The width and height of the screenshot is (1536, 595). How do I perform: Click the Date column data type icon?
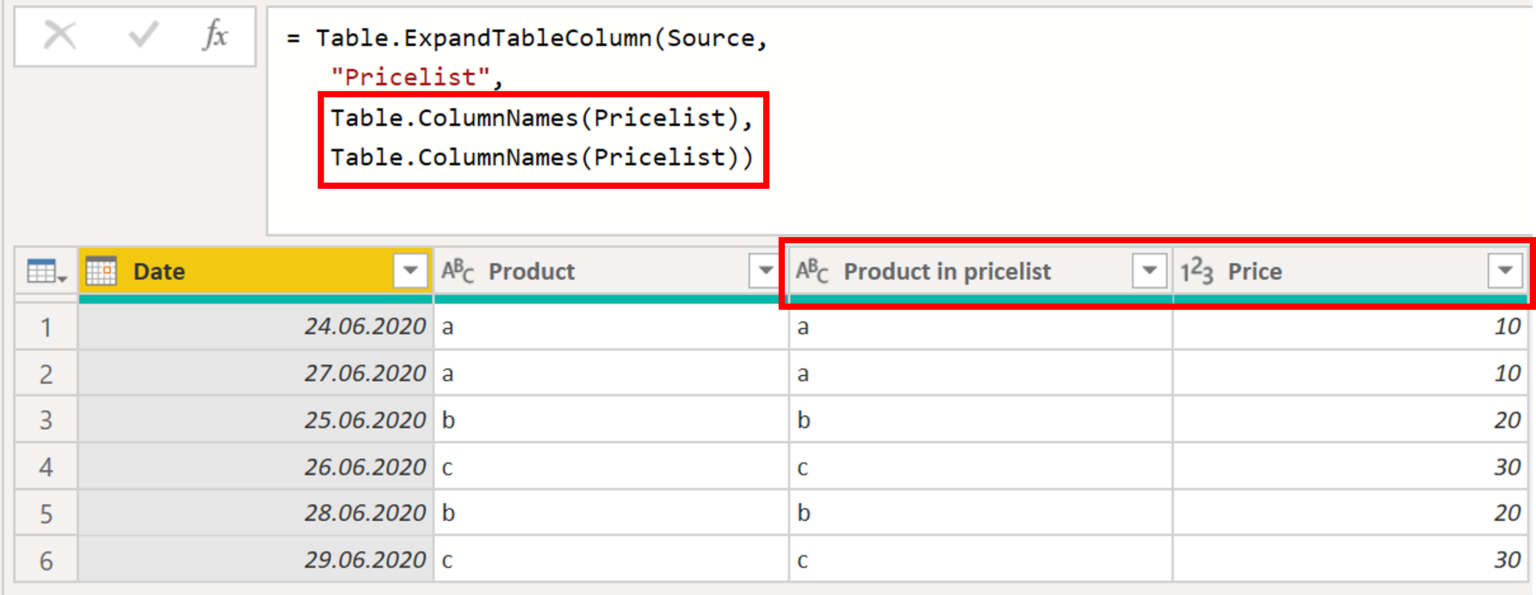pyautogui.click(x=101, y=271)
